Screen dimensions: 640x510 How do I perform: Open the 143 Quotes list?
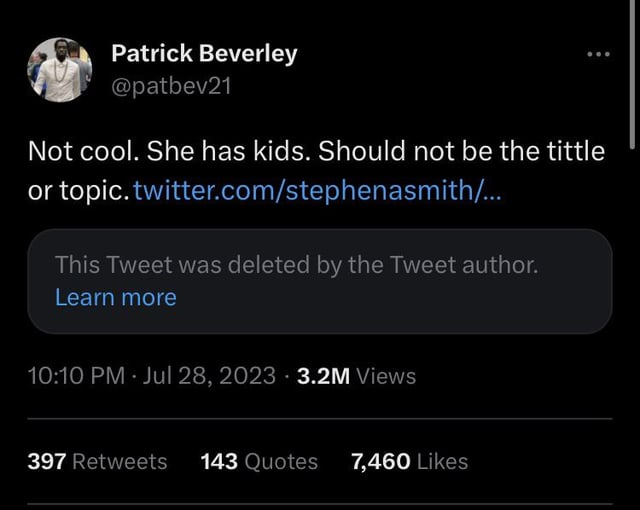(259, 461)
